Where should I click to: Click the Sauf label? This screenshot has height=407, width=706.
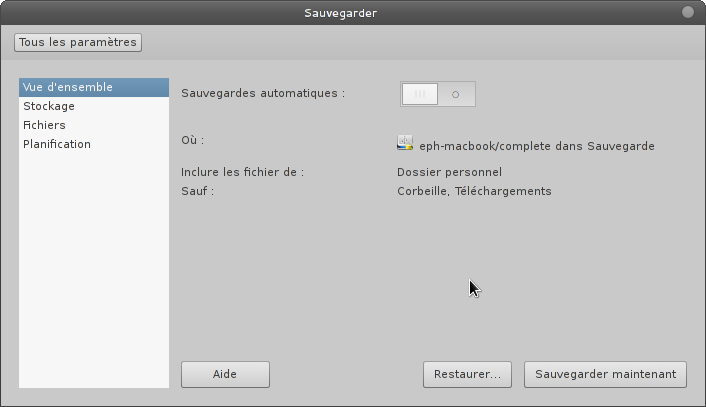coord(197,191)
